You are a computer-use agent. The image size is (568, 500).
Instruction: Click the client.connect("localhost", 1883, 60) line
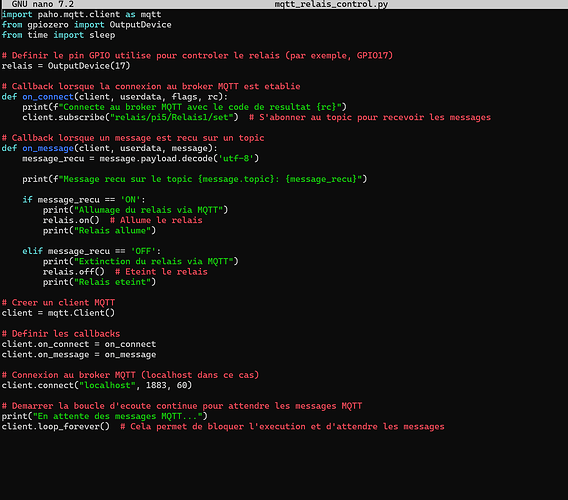point(97,386)
